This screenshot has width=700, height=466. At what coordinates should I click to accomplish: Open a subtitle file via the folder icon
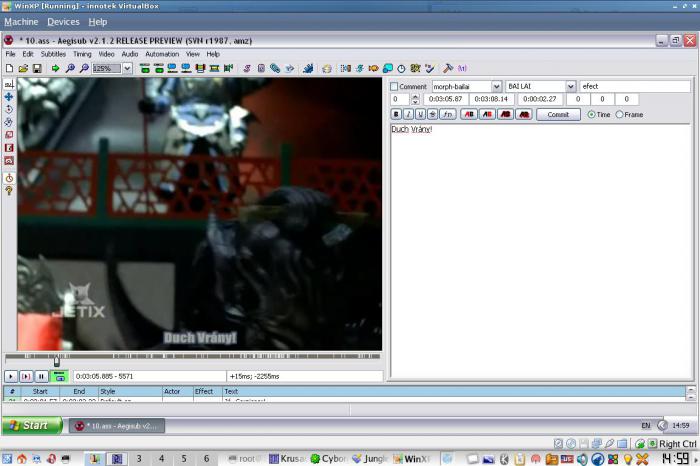coord(23,68)
